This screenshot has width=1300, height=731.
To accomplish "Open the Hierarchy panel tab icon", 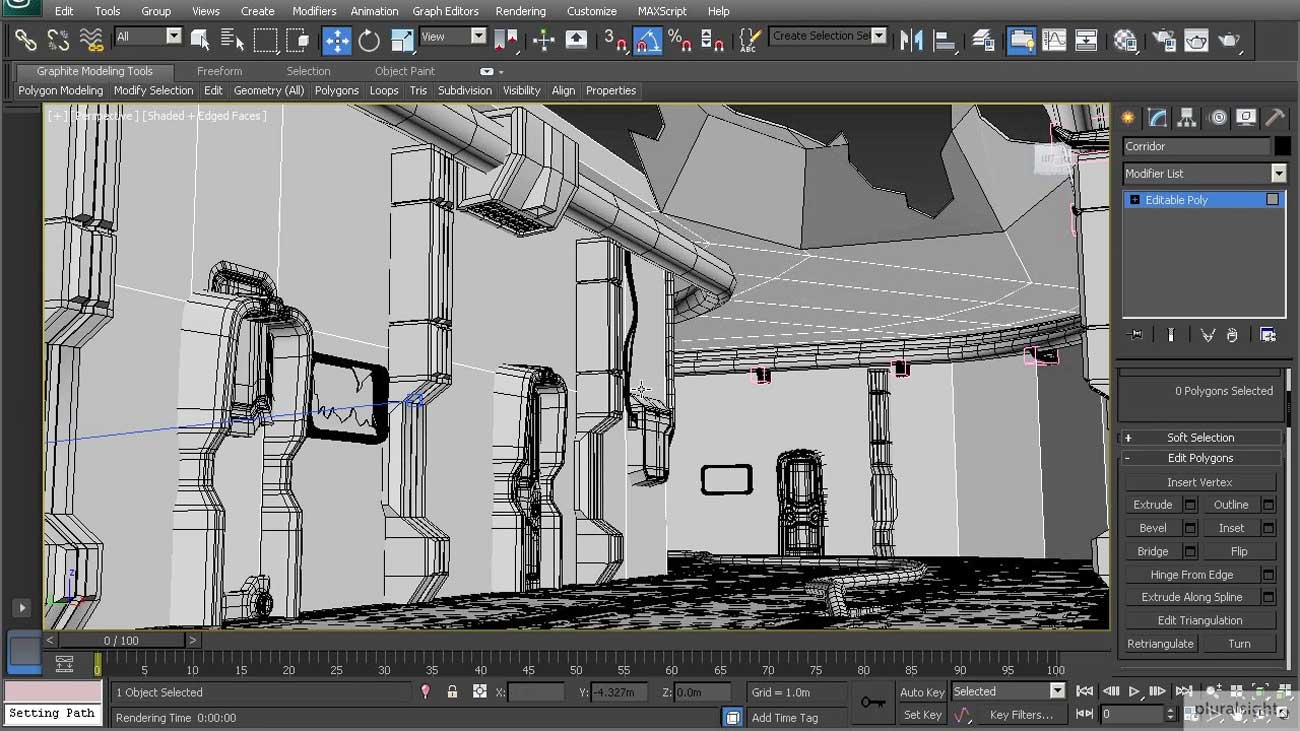I will pos(1187,117).
